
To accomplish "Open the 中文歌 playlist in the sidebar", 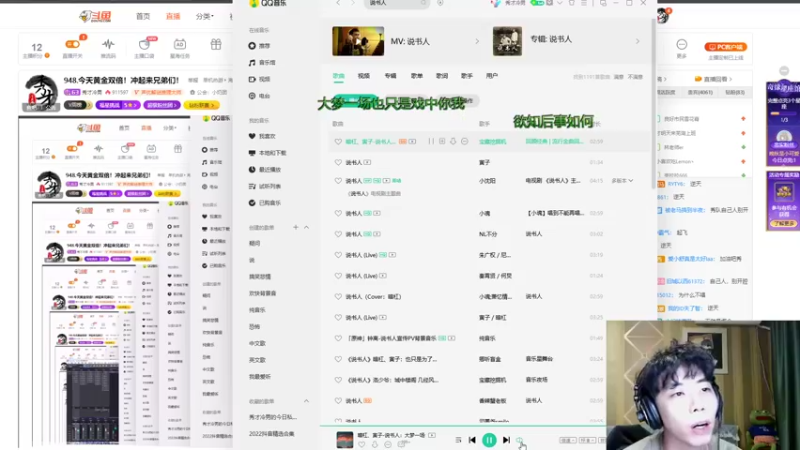I will click(257, 343).
